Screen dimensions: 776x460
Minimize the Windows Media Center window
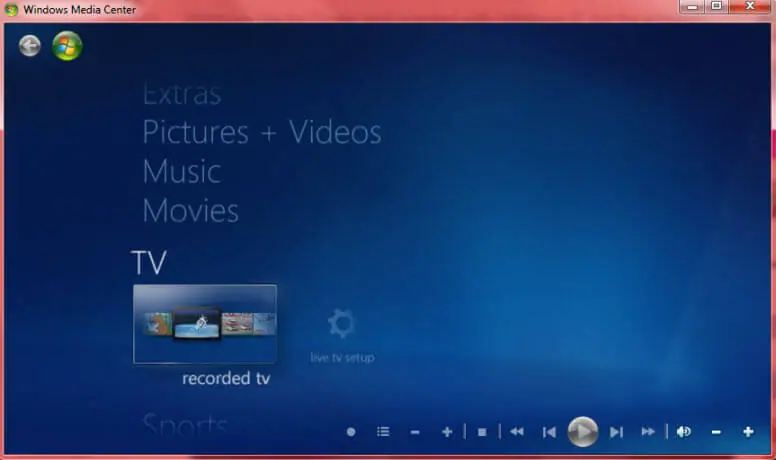[692, 6]
